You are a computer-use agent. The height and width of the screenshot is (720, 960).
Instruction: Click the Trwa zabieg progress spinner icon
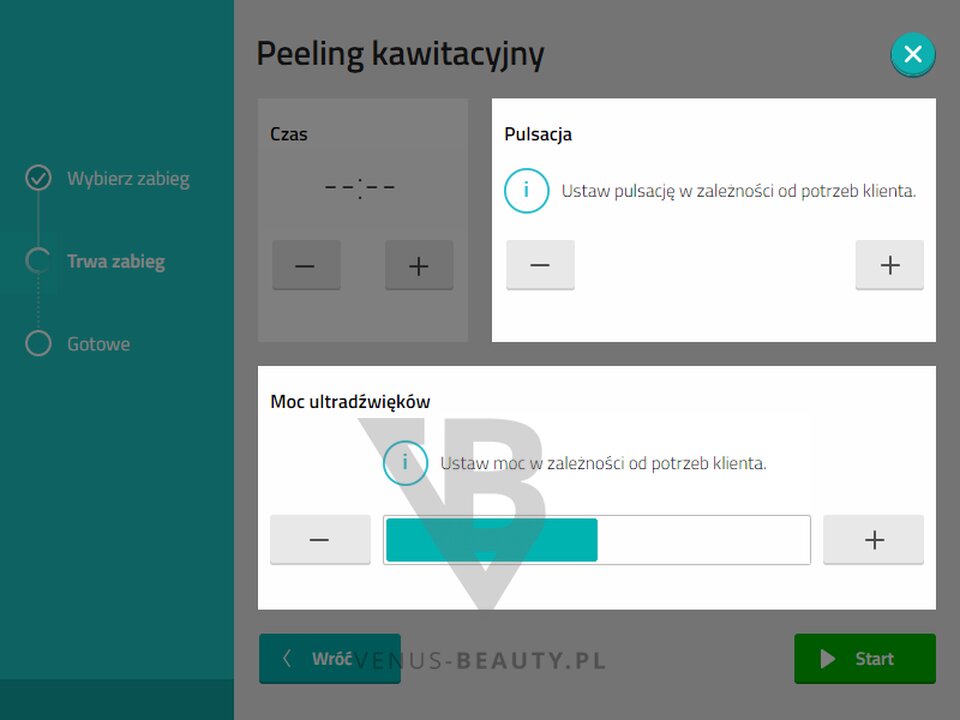pos(38,261)
